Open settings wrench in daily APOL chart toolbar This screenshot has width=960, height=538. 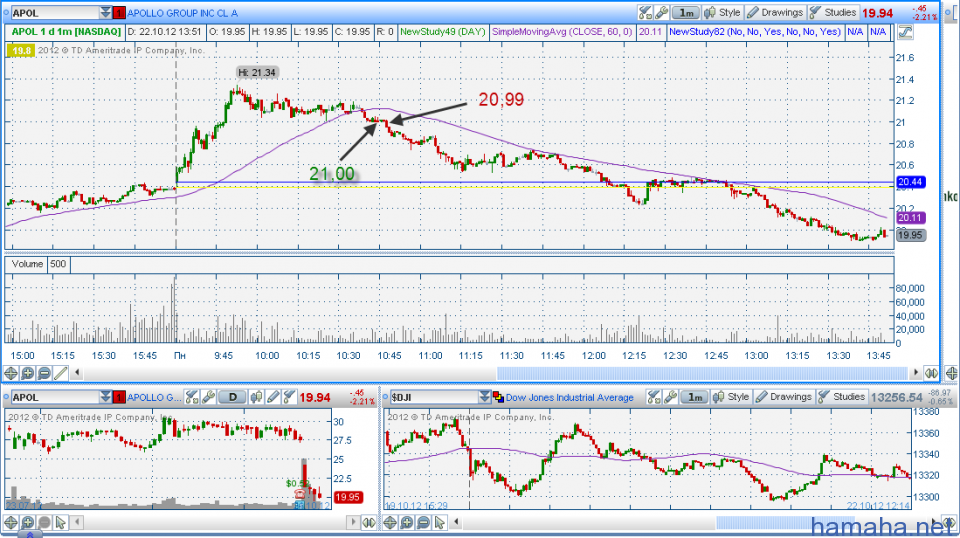(208, 397)
